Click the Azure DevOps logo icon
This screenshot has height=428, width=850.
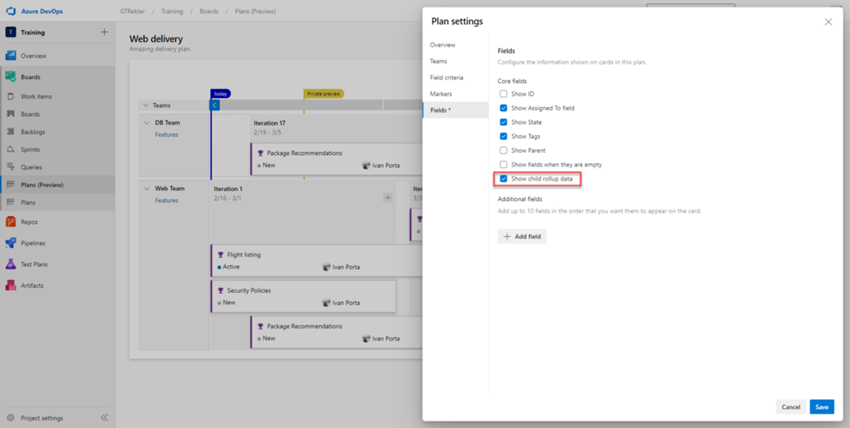tap(10, 11)
